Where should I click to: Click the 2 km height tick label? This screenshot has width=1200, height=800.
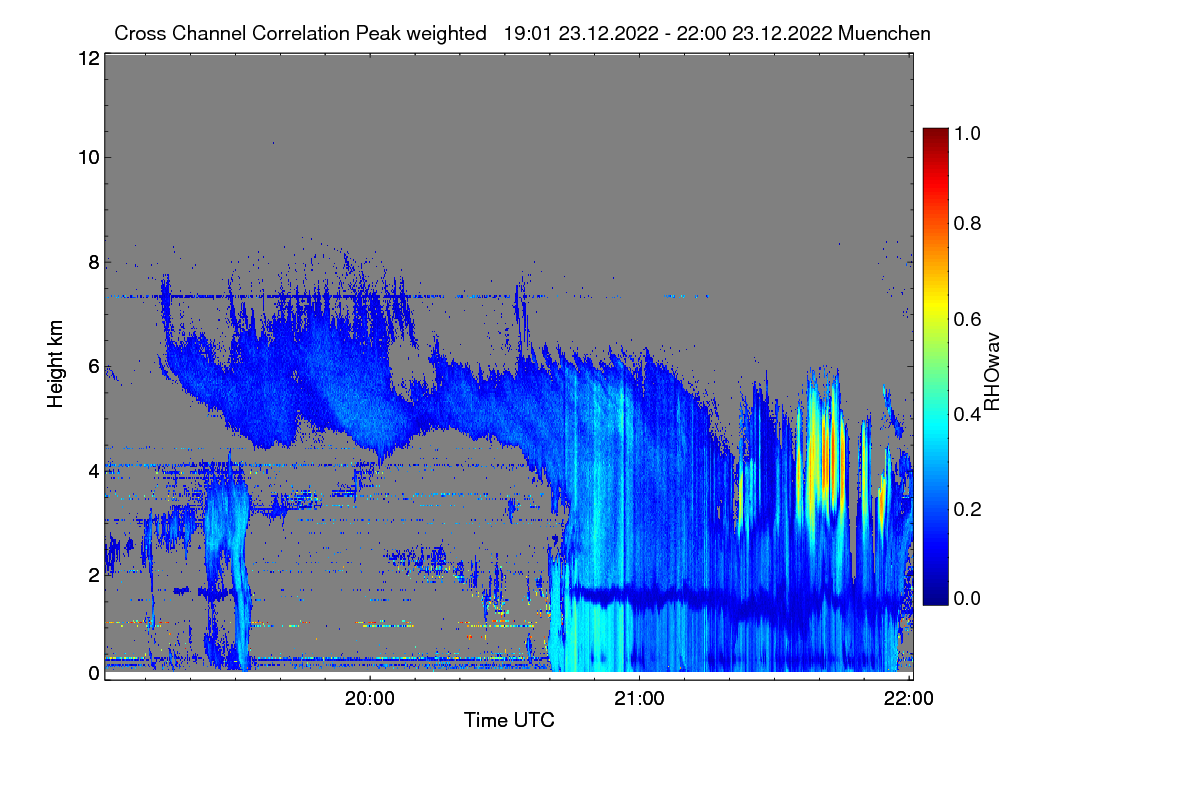(93, 575)
